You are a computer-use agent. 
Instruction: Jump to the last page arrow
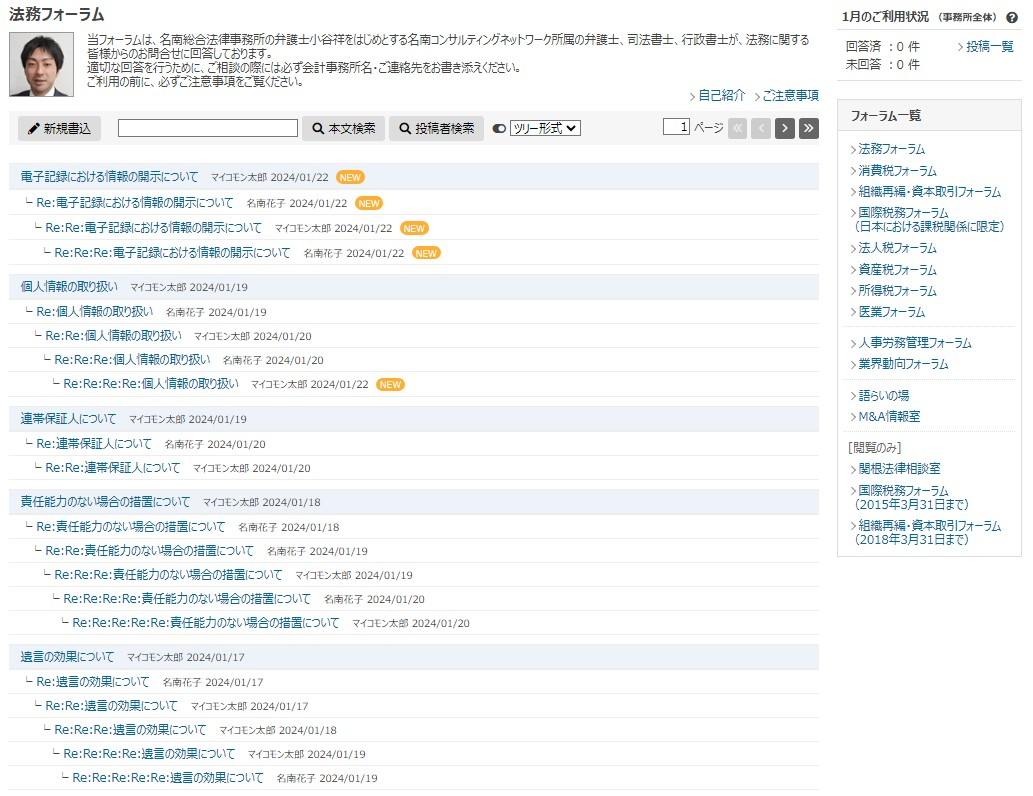point(808,128)
